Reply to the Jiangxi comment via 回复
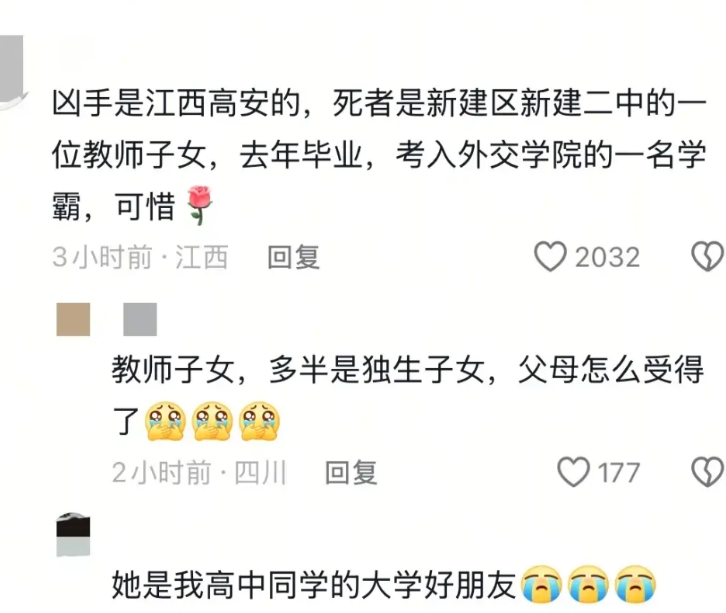726x613 pixels. [294, 257]
